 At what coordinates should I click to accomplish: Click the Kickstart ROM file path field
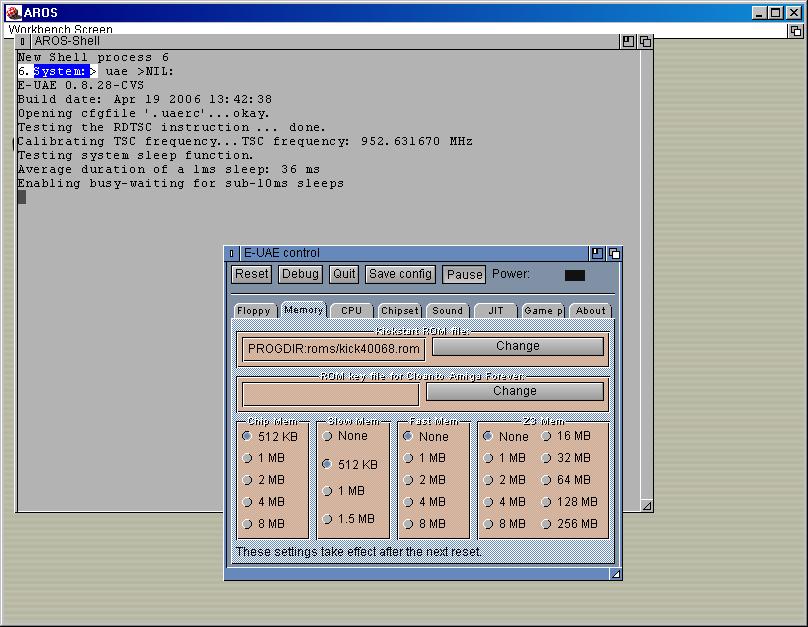(333, 349)
